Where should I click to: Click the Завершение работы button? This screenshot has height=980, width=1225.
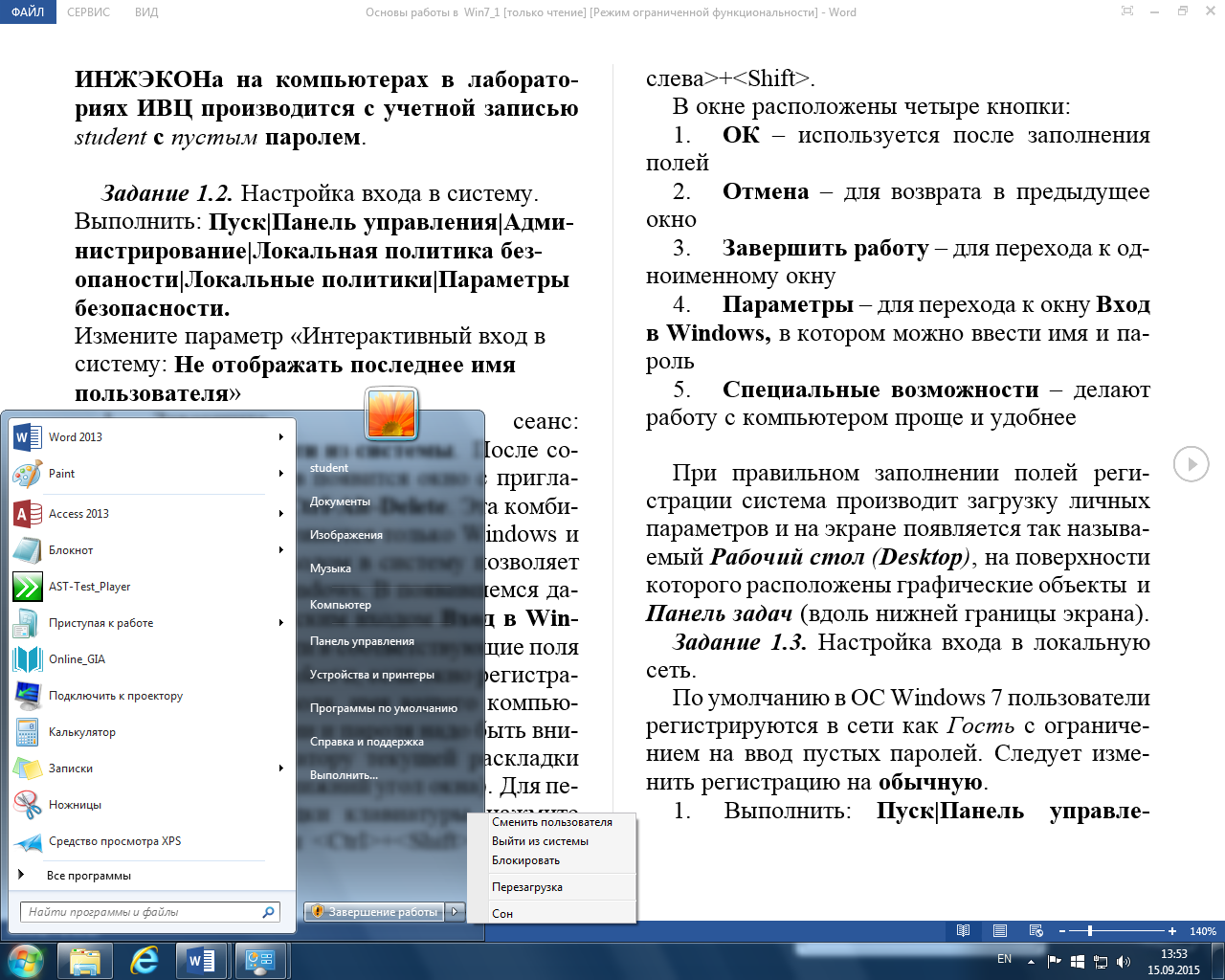click(375, 912)
